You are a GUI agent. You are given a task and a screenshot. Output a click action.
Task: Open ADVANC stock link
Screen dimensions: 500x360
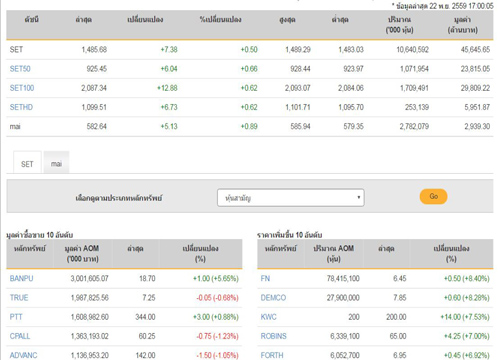pos(23,355)
